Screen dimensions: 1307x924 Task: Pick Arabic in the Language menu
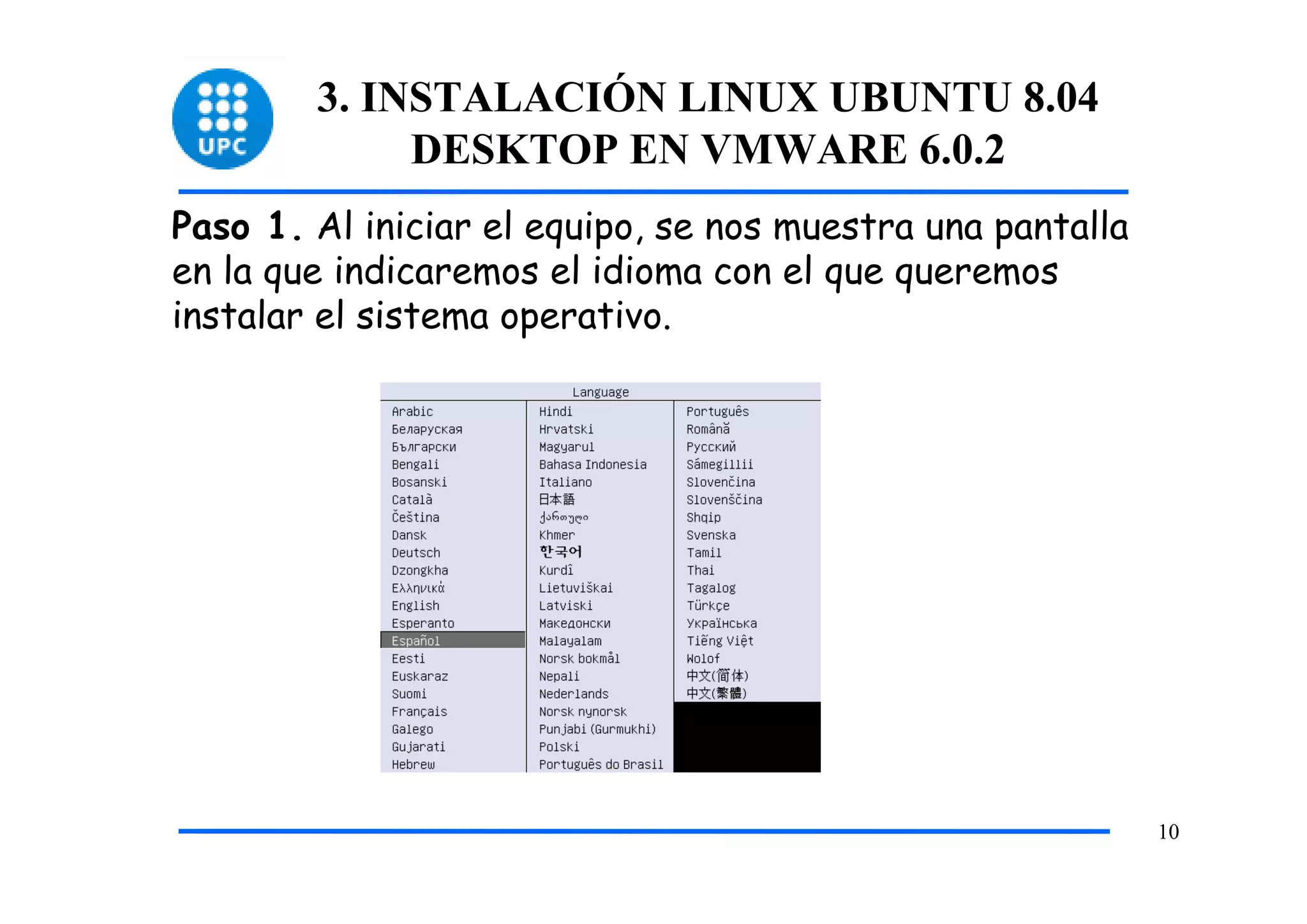coord(412,412)
